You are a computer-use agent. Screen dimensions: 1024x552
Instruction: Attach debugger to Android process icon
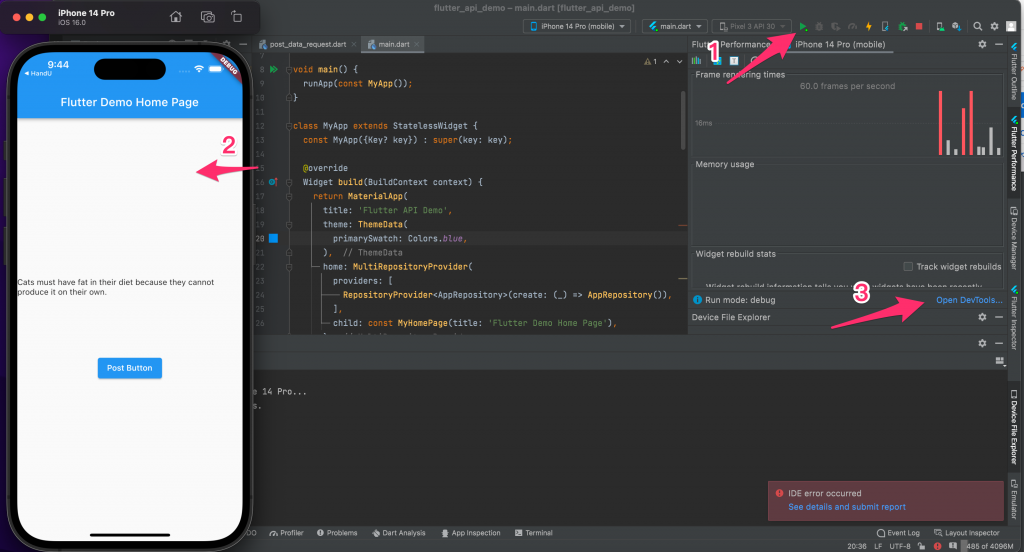[x=903, y=27]
